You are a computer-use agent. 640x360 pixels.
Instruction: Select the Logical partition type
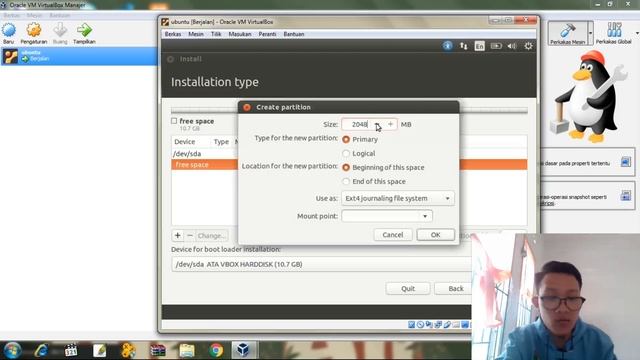pos(346,153)
